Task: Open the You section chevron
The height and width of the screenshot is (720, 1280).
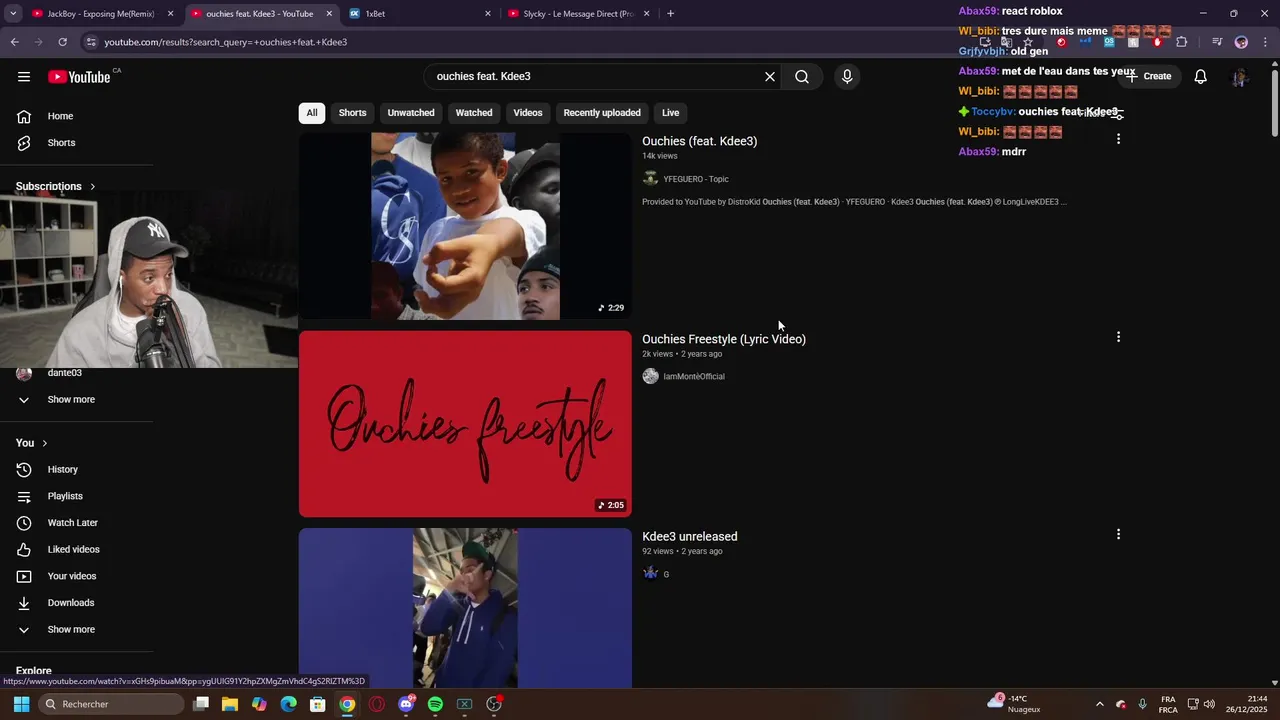Action: pos(44,443)
